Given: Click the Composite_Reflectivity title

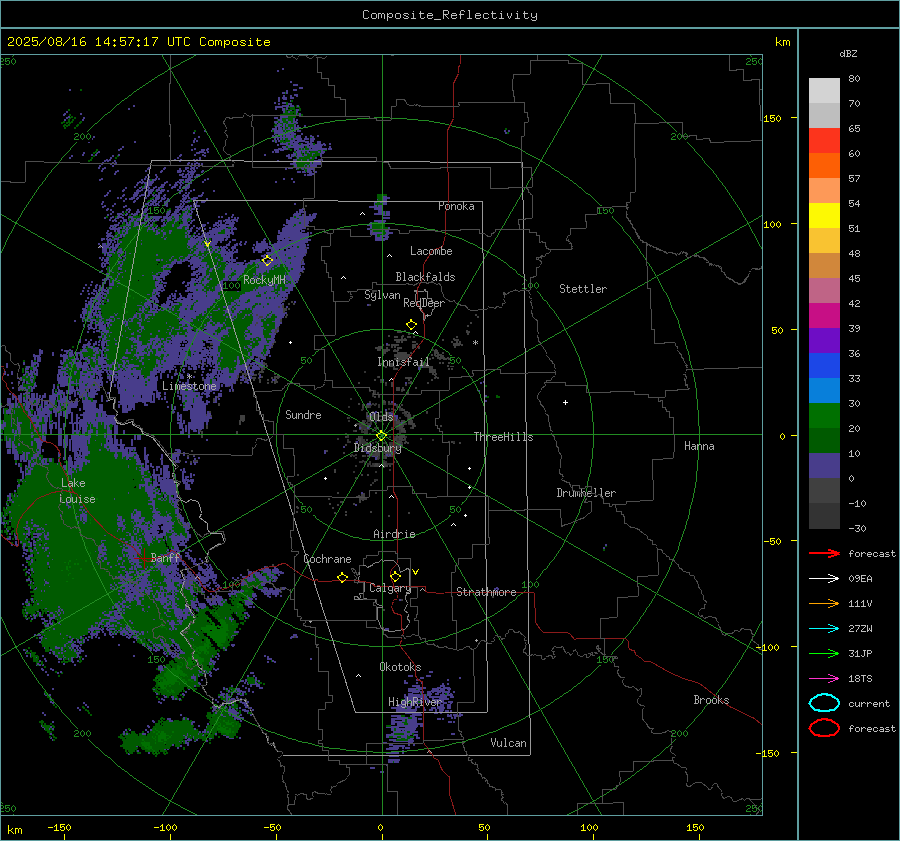Looking at the screenshot, I should [449, 15].
